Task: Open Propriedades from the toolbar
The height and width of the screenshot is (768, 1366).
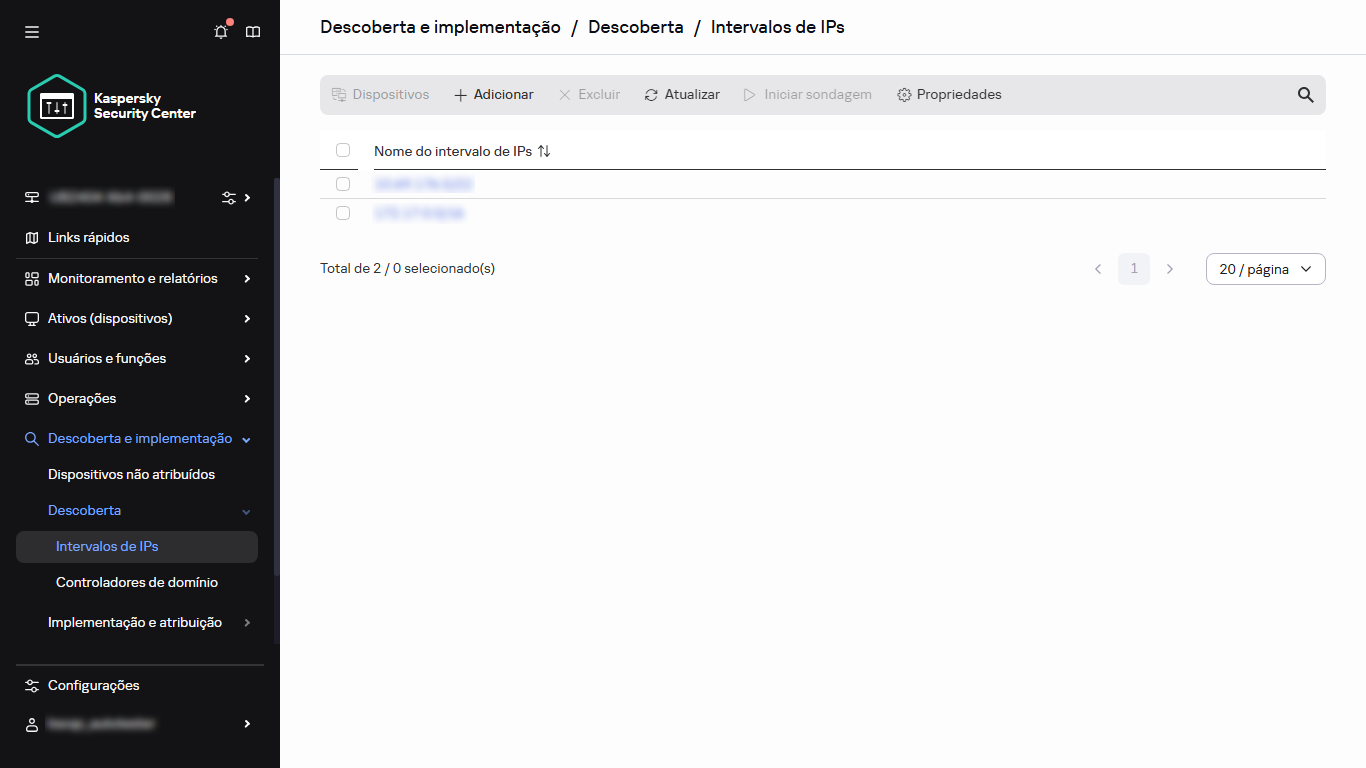Action: pyautogui.click(x=949, y=95)
